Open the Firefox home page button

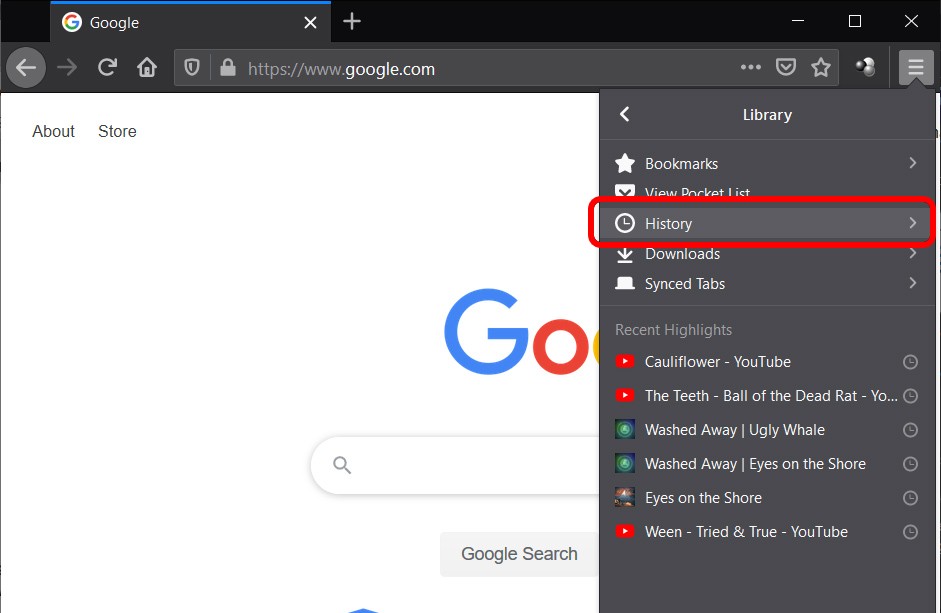147,67
